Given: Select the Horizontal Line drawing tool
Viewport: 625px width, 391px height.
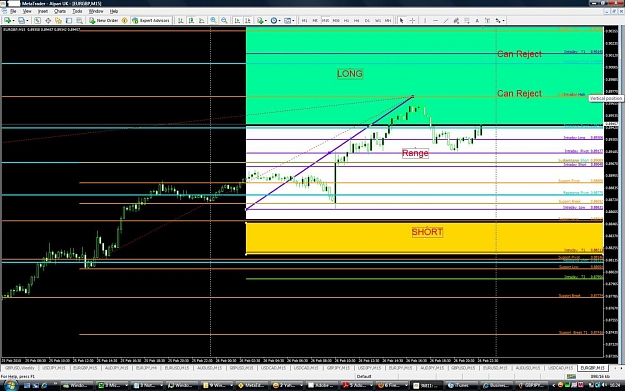Looking at the screenshot, I should pos(435,20).
